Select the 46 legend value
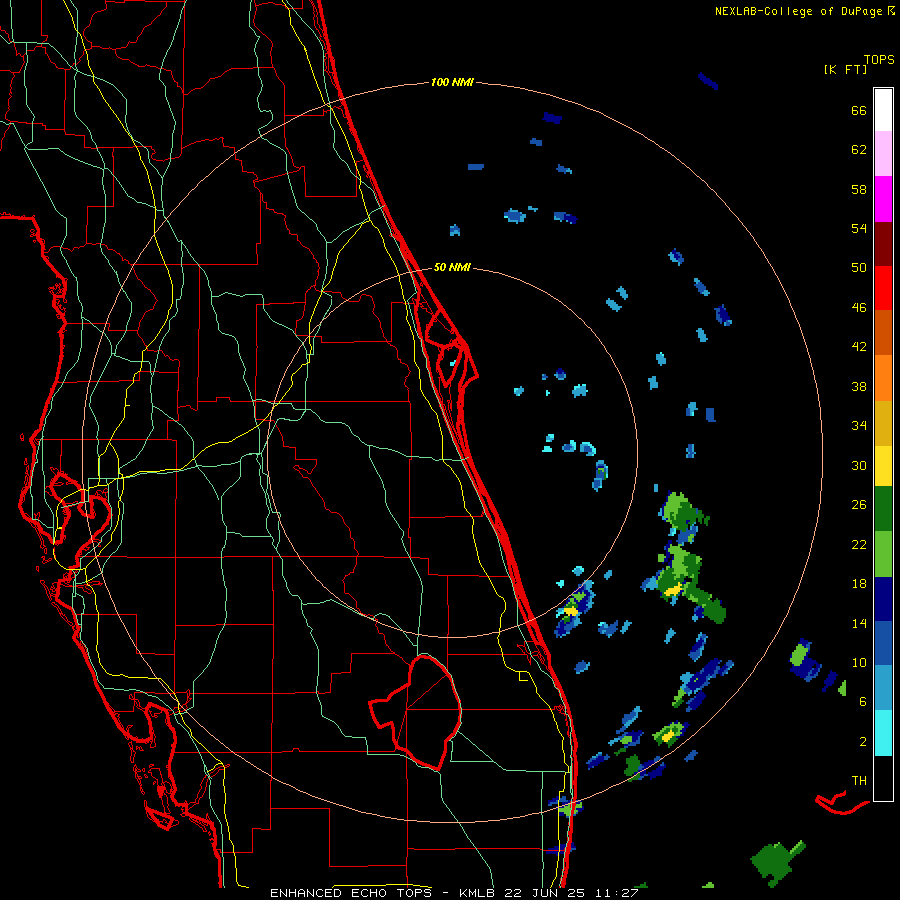This screenshot has width=900, height=900. (859, 307)
